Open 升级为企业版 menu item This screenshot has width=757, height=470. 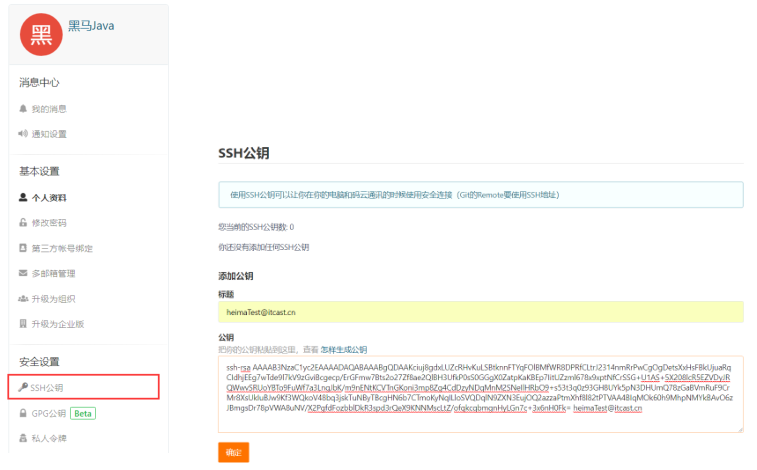tap(57, 324)
